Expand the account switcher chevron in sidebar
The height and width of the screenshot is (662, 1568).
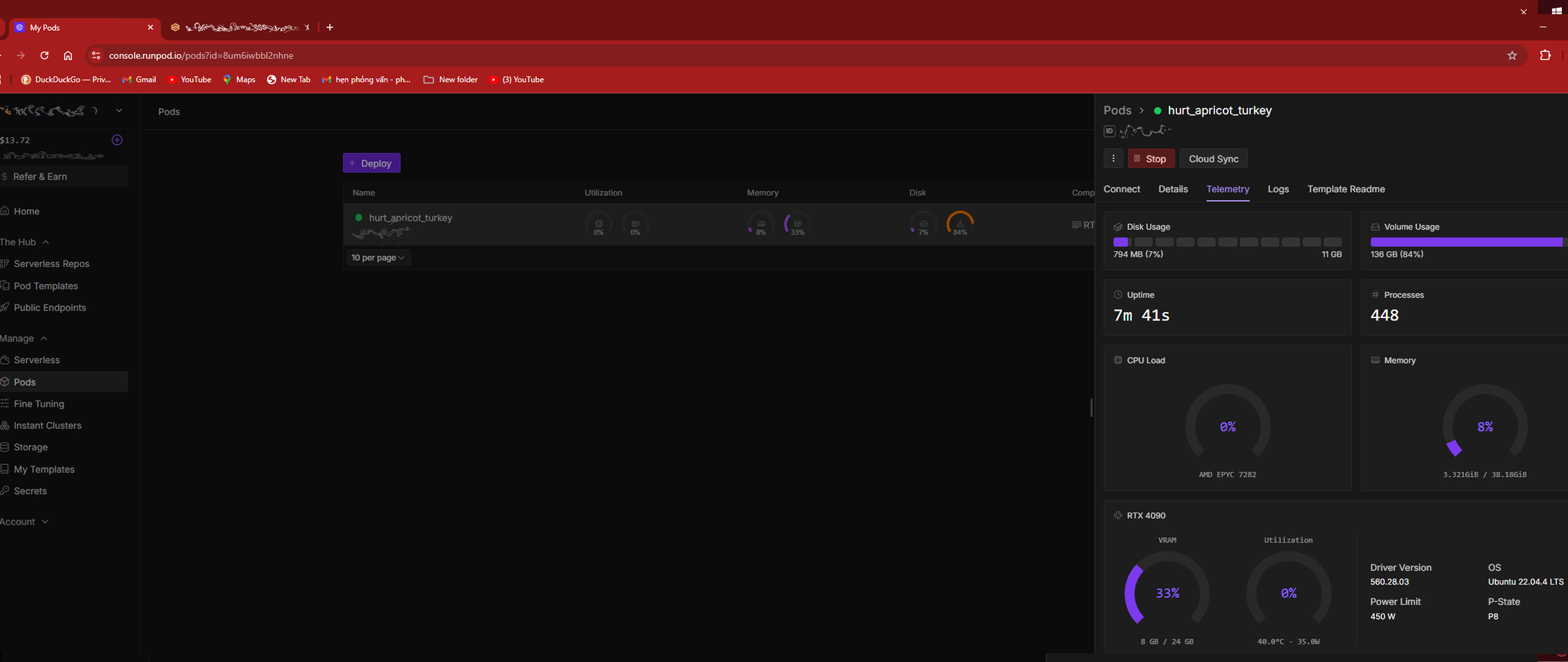click(119, 111)
